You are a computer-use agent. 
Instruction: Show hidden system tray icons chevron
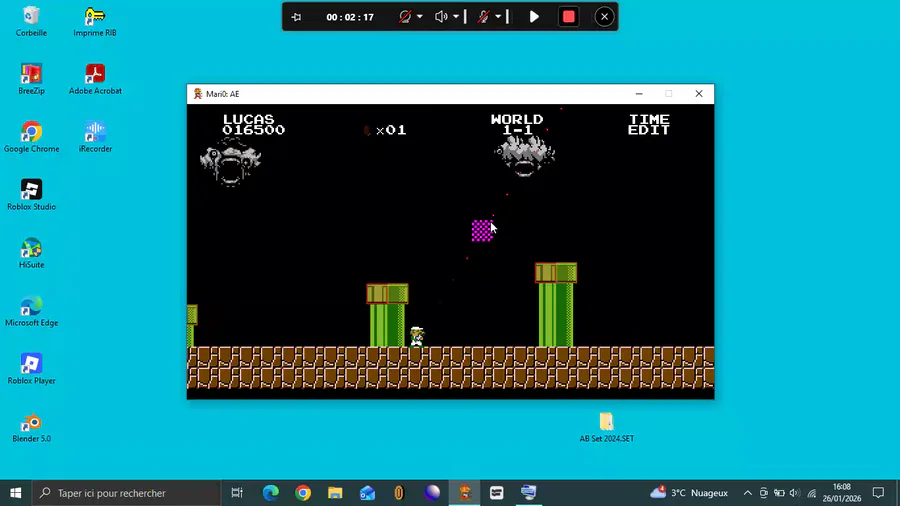[x=747, y=493]
